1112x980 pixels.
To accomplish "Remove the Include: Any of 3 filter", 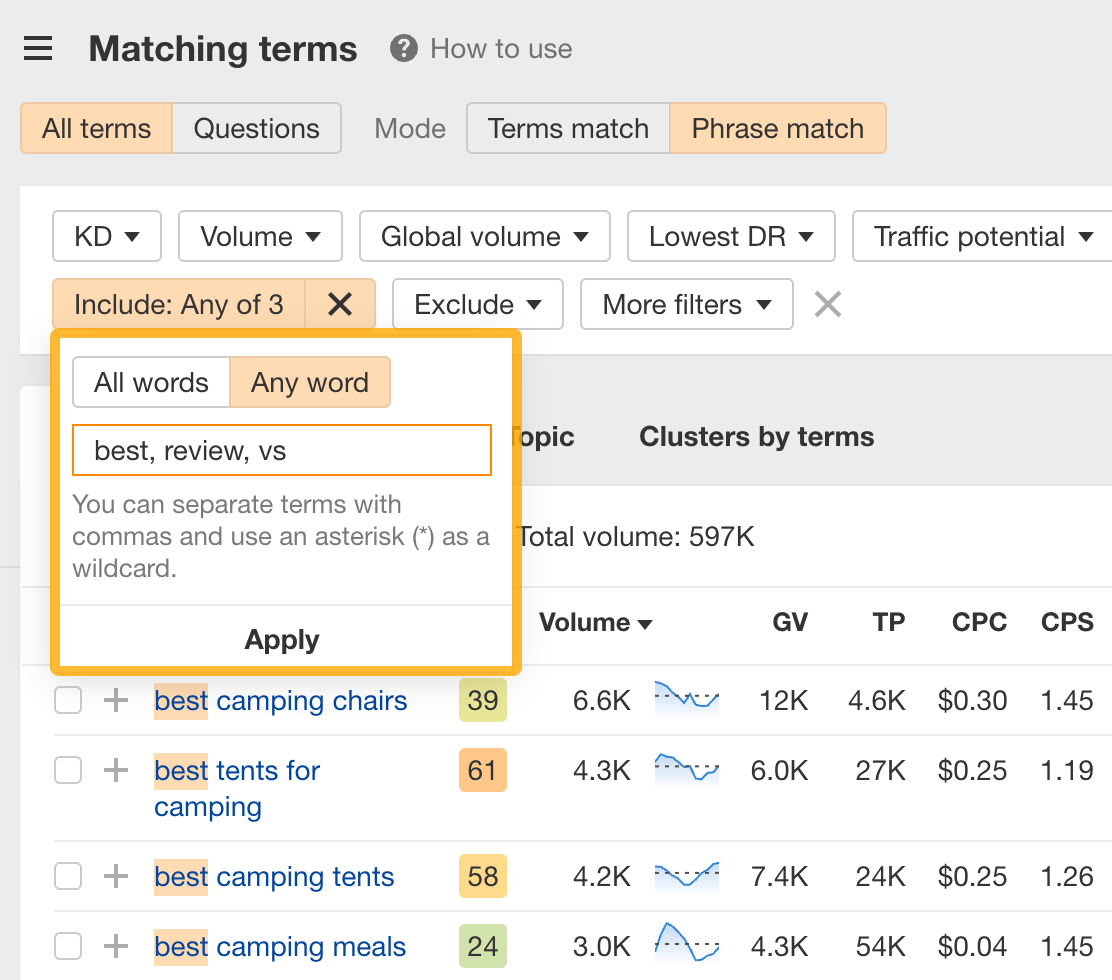I will [340, 304].
